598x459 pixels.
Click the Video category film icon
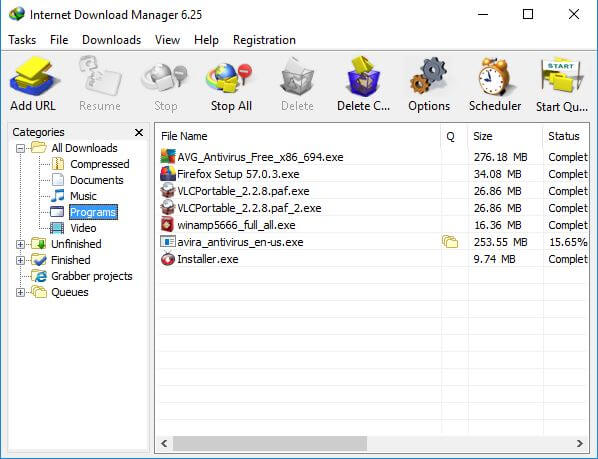click(x=57, y=228)
